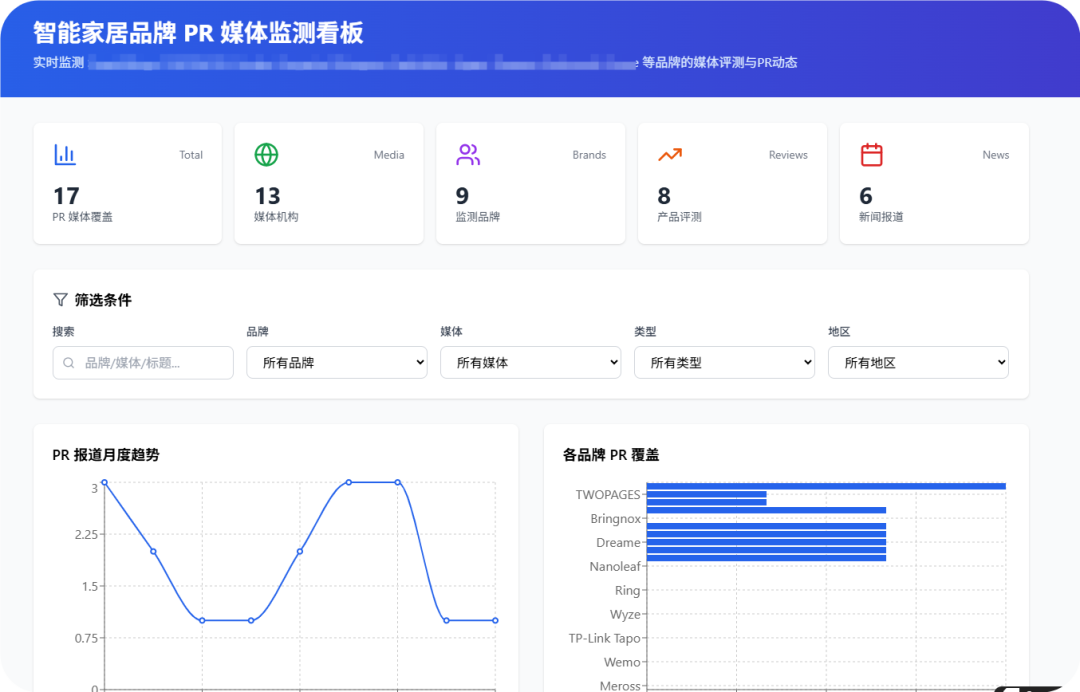Select the 8 产品评测 value

[x=664, y=196]
